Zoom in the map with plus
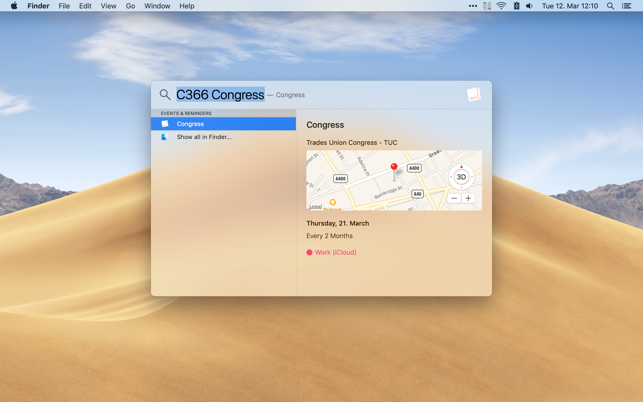The width and height of the screenshot is (643, 402). click(468, 199)
